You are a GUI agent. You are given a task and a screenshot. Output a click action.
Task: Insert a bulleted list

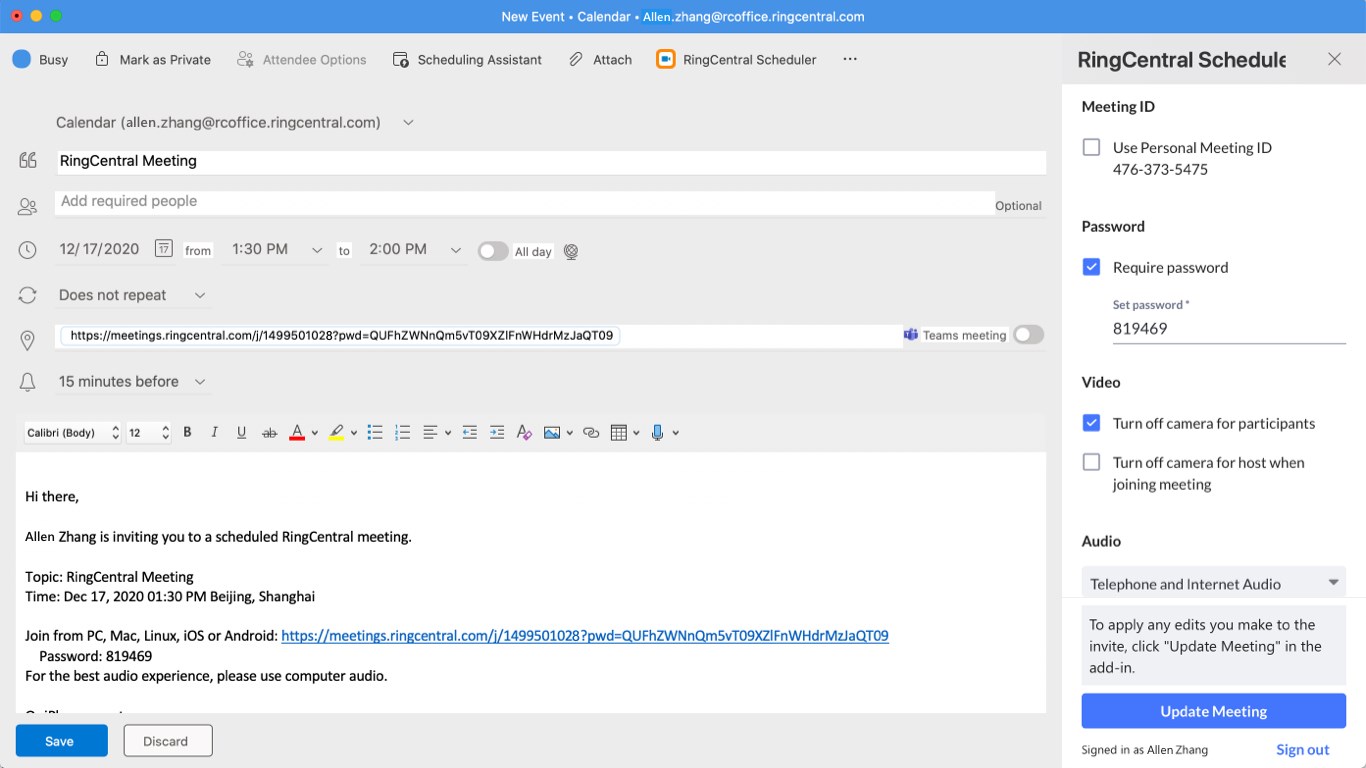(375, 433)
